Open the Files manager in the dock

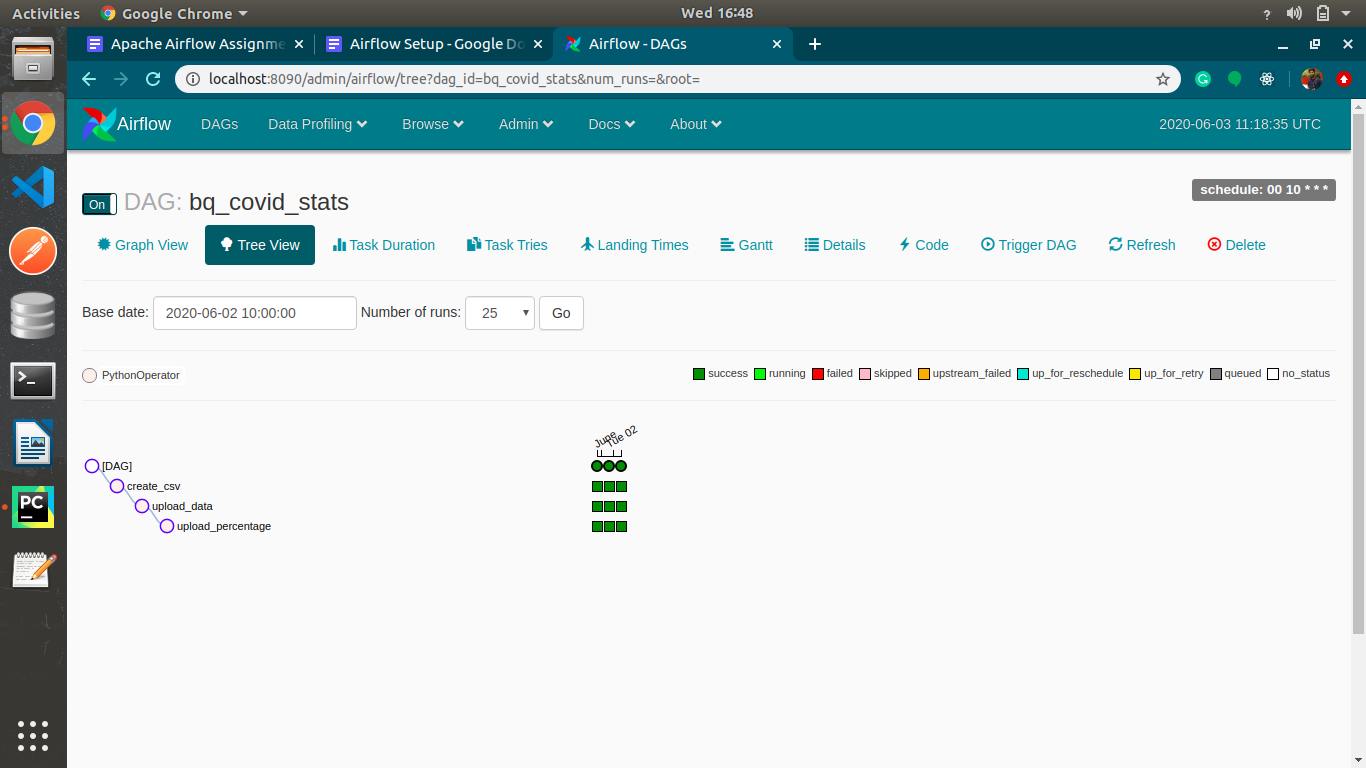coord(33,58)
